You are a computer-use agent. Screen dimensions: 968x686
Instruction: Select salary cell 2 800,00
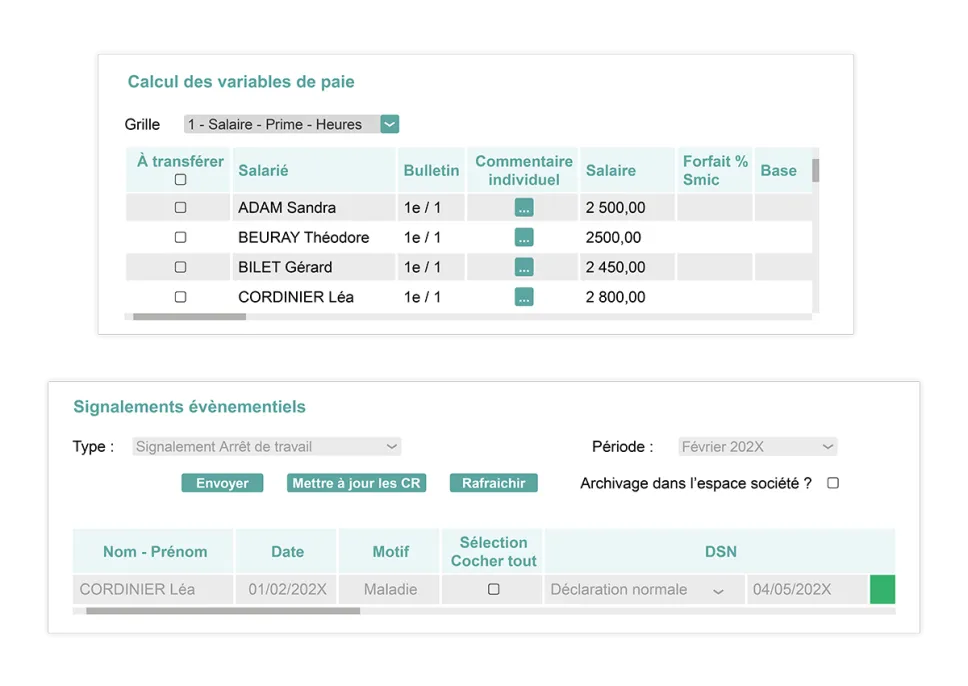point(626,297)
